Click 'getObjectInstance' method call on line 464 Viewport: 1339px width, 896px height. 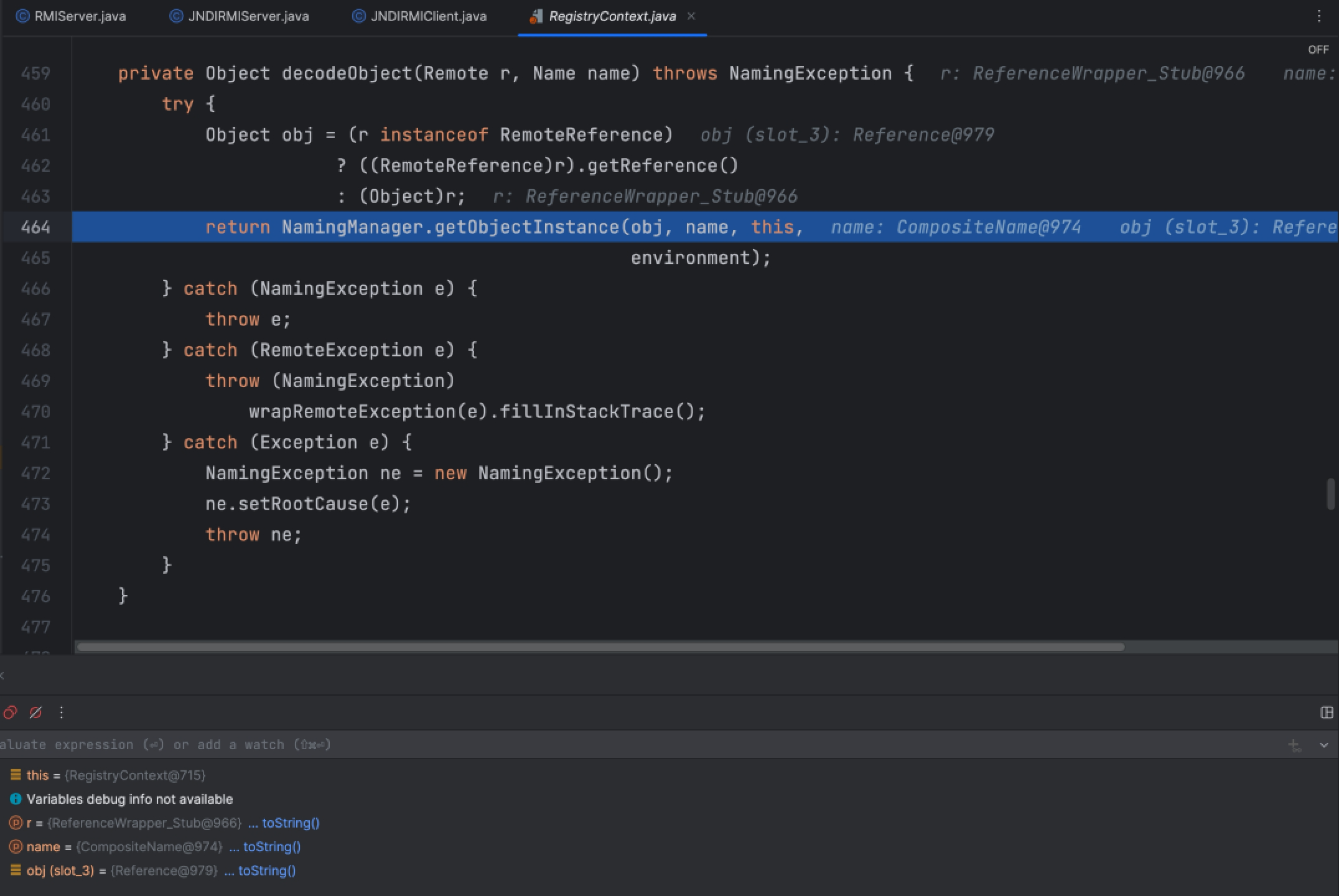click(x=526, y=227)
